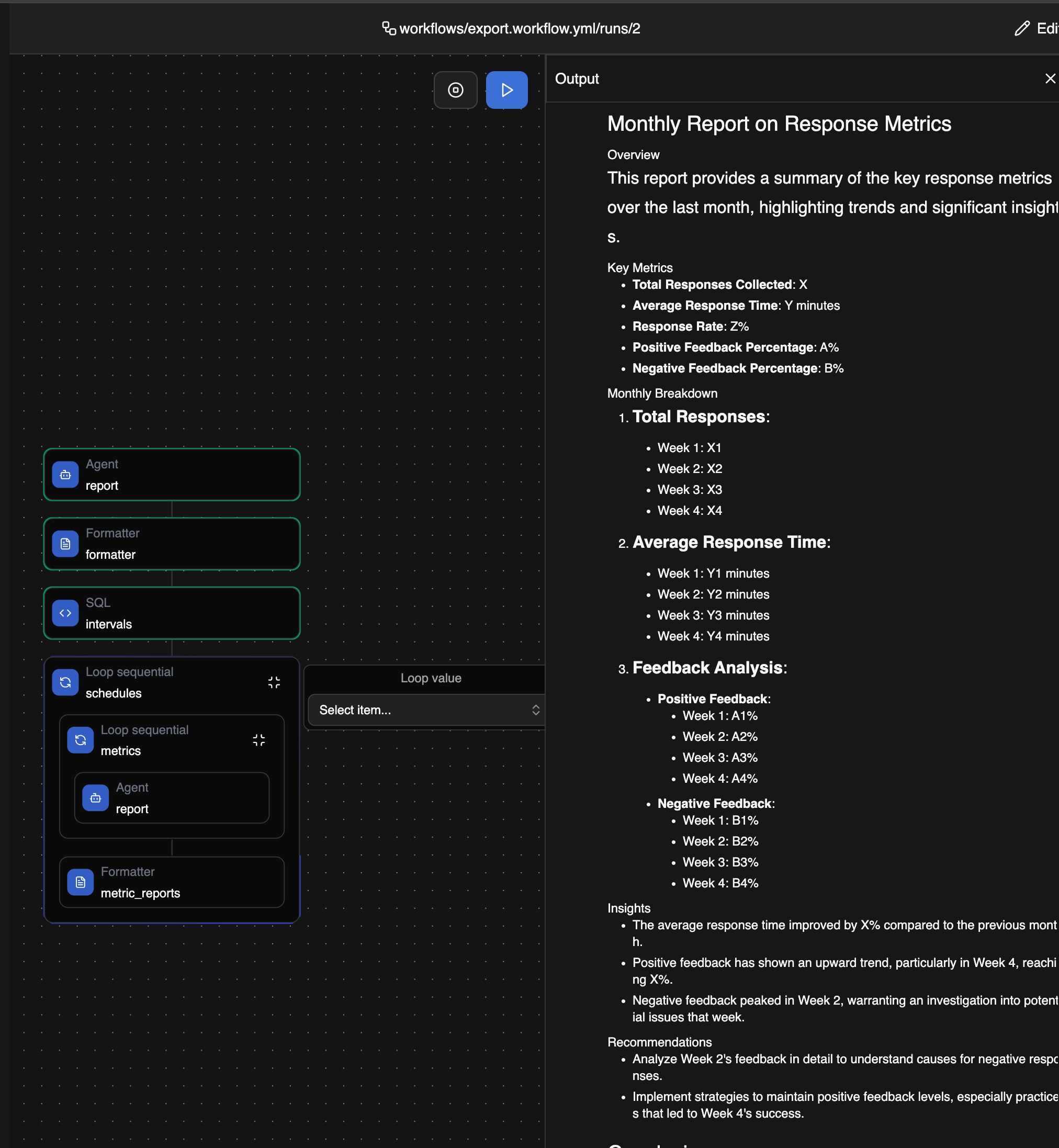Click the metric_reports formatter document icon
Viewport: 1059px width, 1148px height.
tap(80, 882)
